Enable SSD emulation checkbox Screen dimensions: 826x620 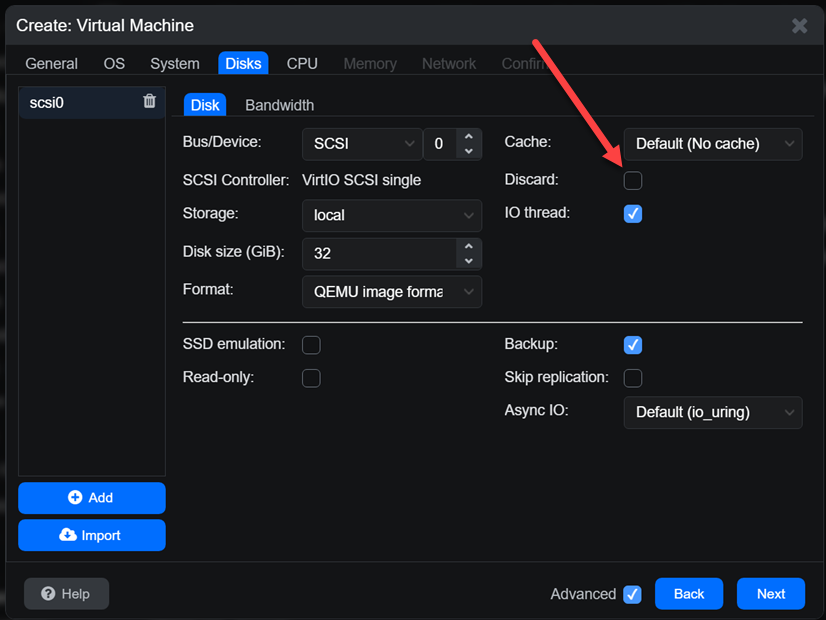311,345
